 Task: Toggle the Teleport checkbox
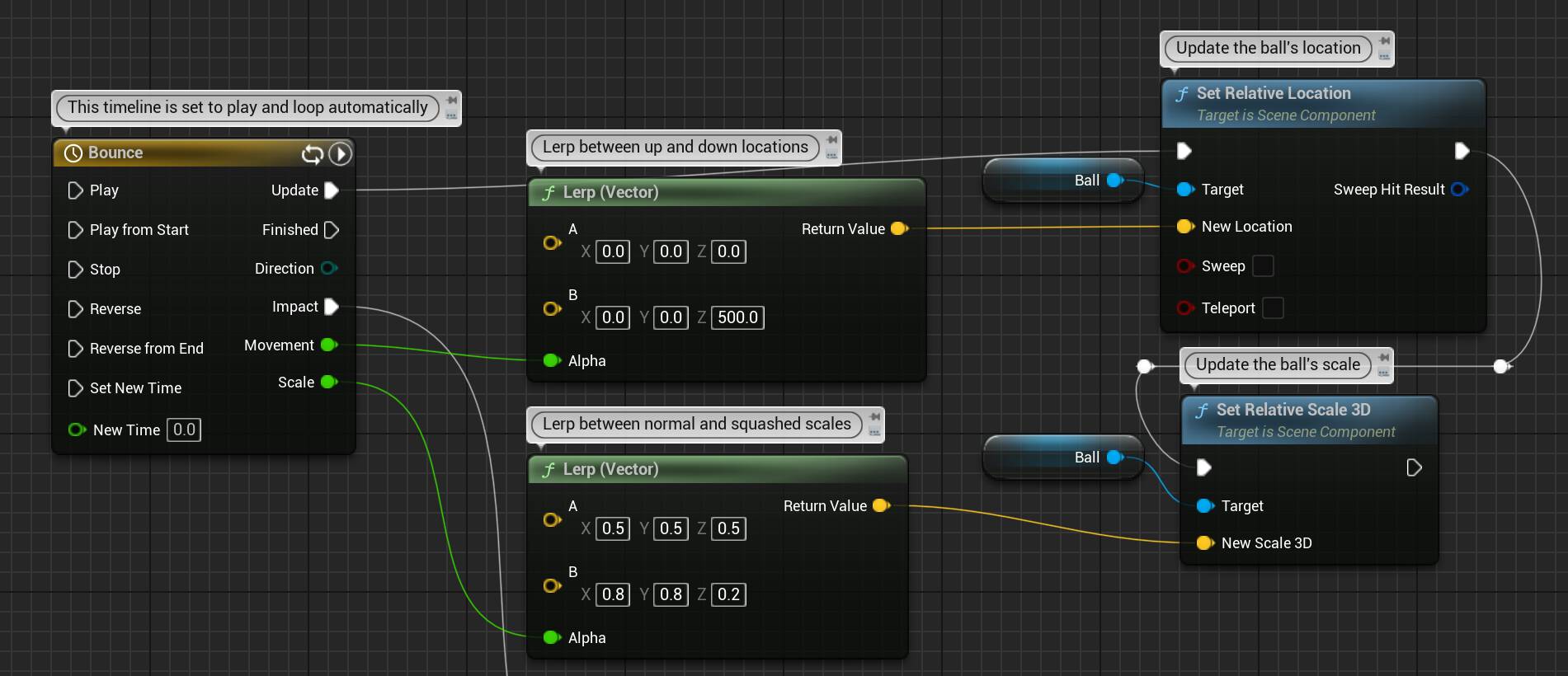(x=1274, y=307)
